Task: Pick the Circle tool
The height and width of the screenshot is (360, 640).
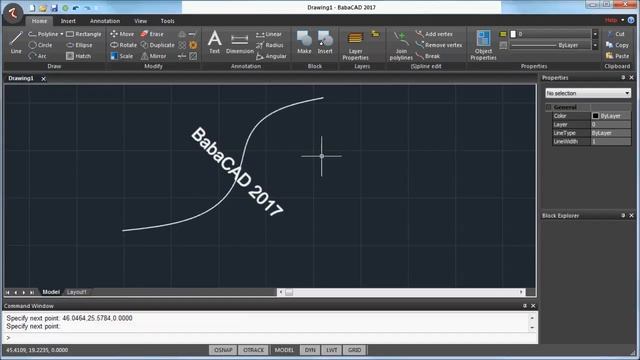Action: [40, 45]
